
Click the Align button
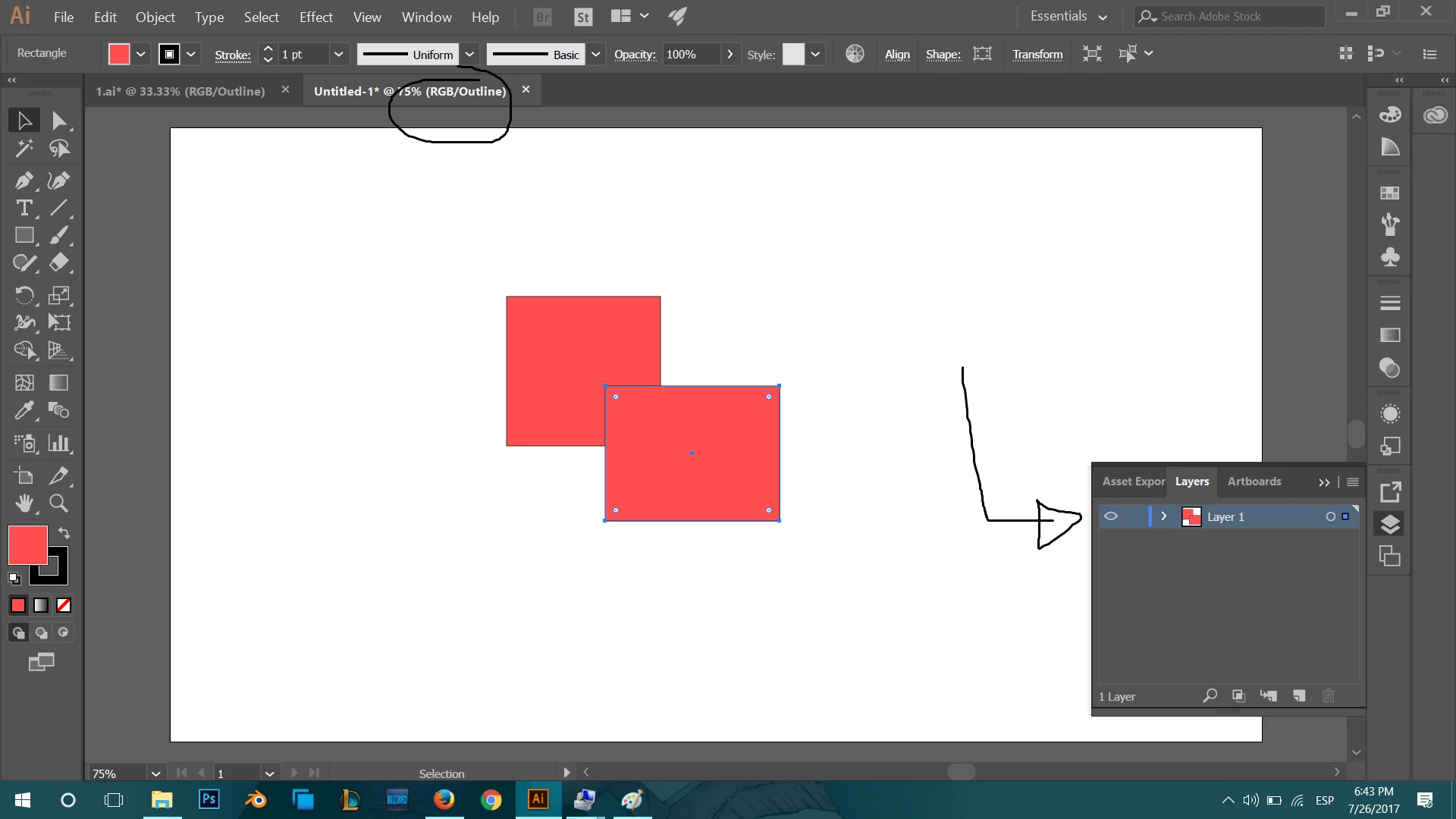click(897, 54)
